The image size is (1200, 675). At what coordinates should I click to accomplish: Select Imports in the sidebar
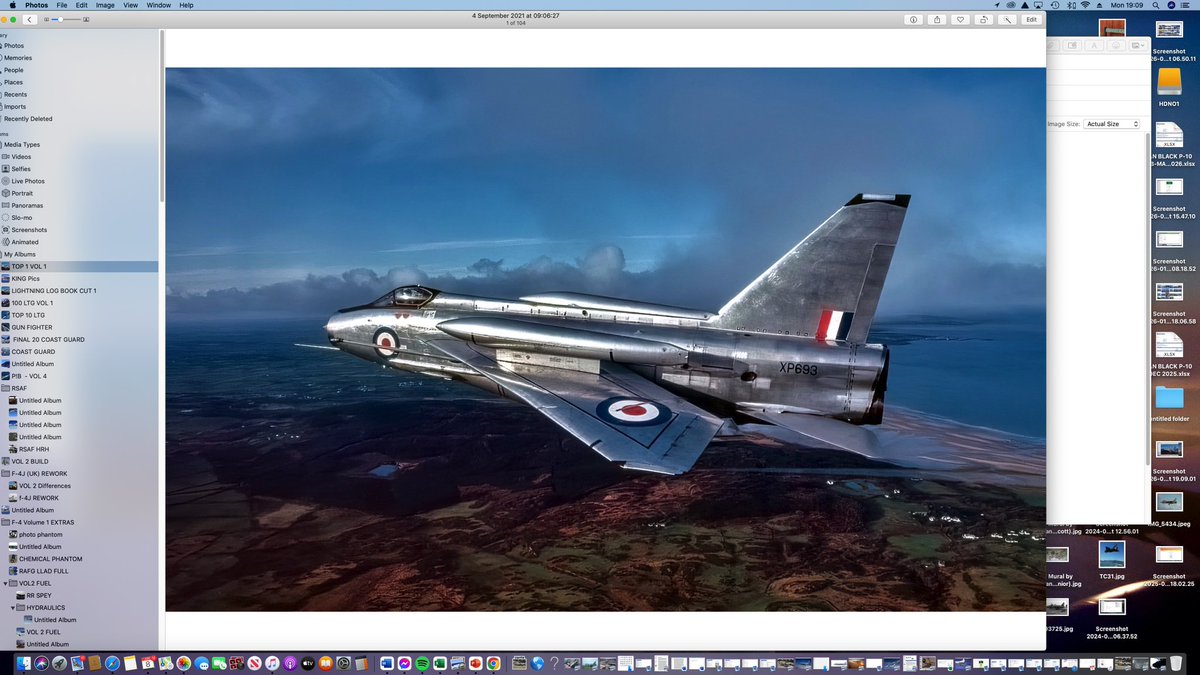[15, 106]
